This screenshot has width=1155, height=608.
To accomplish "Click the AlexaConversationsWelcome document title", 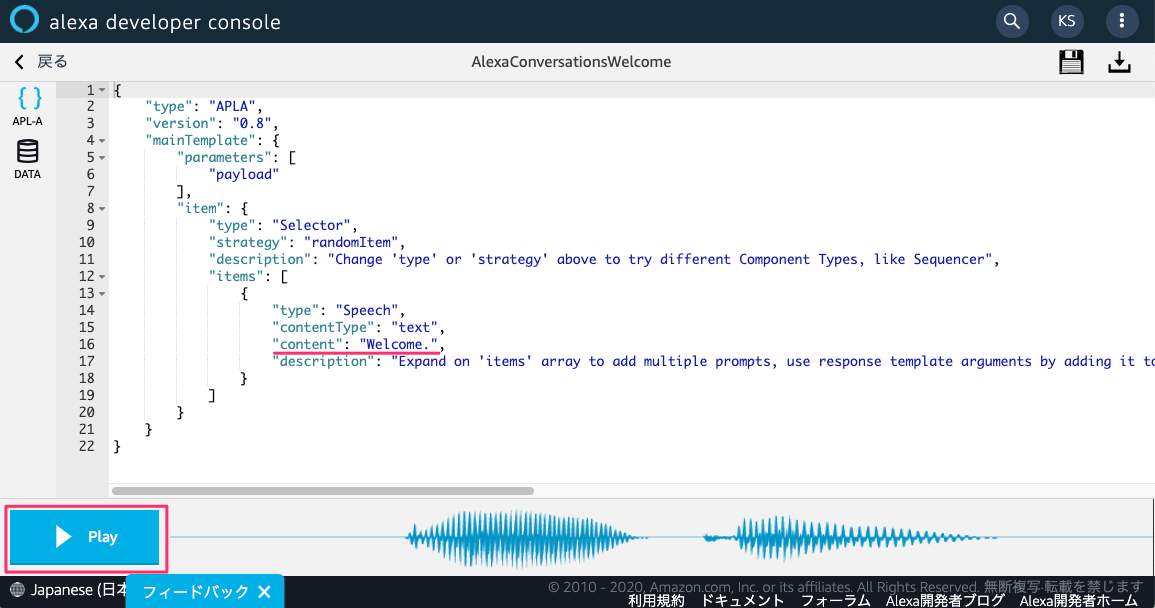I will pos(571,62).
